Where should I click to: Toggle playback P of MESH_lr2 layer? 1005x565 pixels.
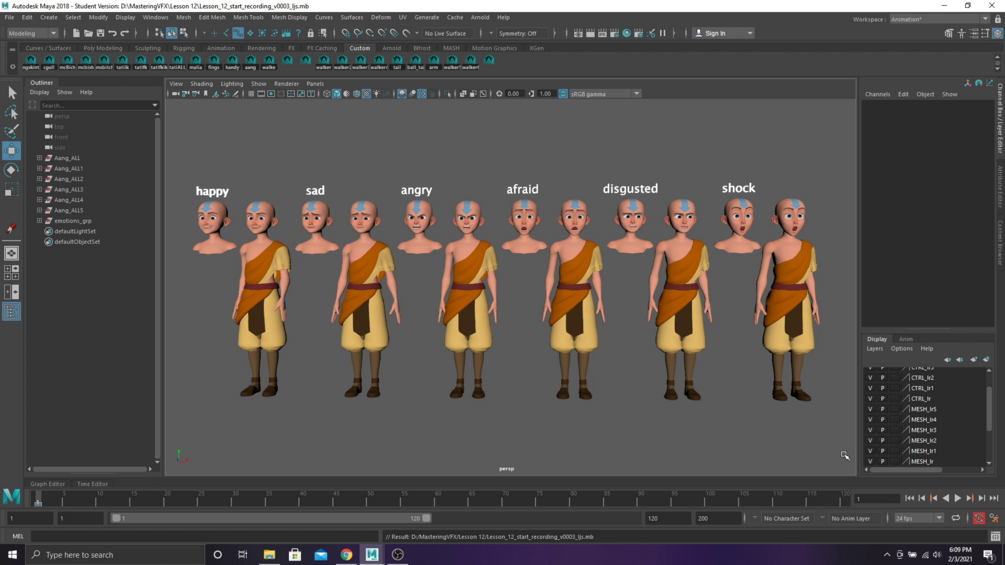point(883,441)
